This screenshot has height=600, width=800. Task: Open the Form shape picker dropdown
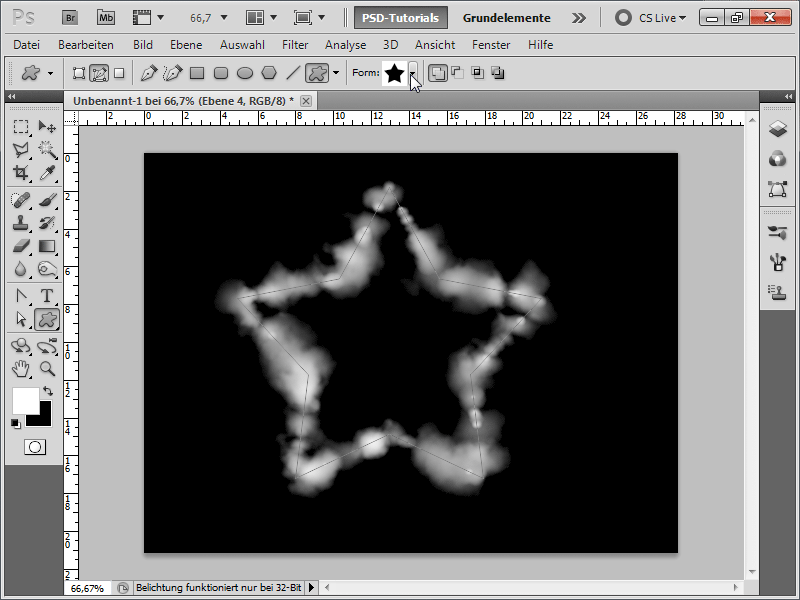pyautogui.click(x=413, y=73)
